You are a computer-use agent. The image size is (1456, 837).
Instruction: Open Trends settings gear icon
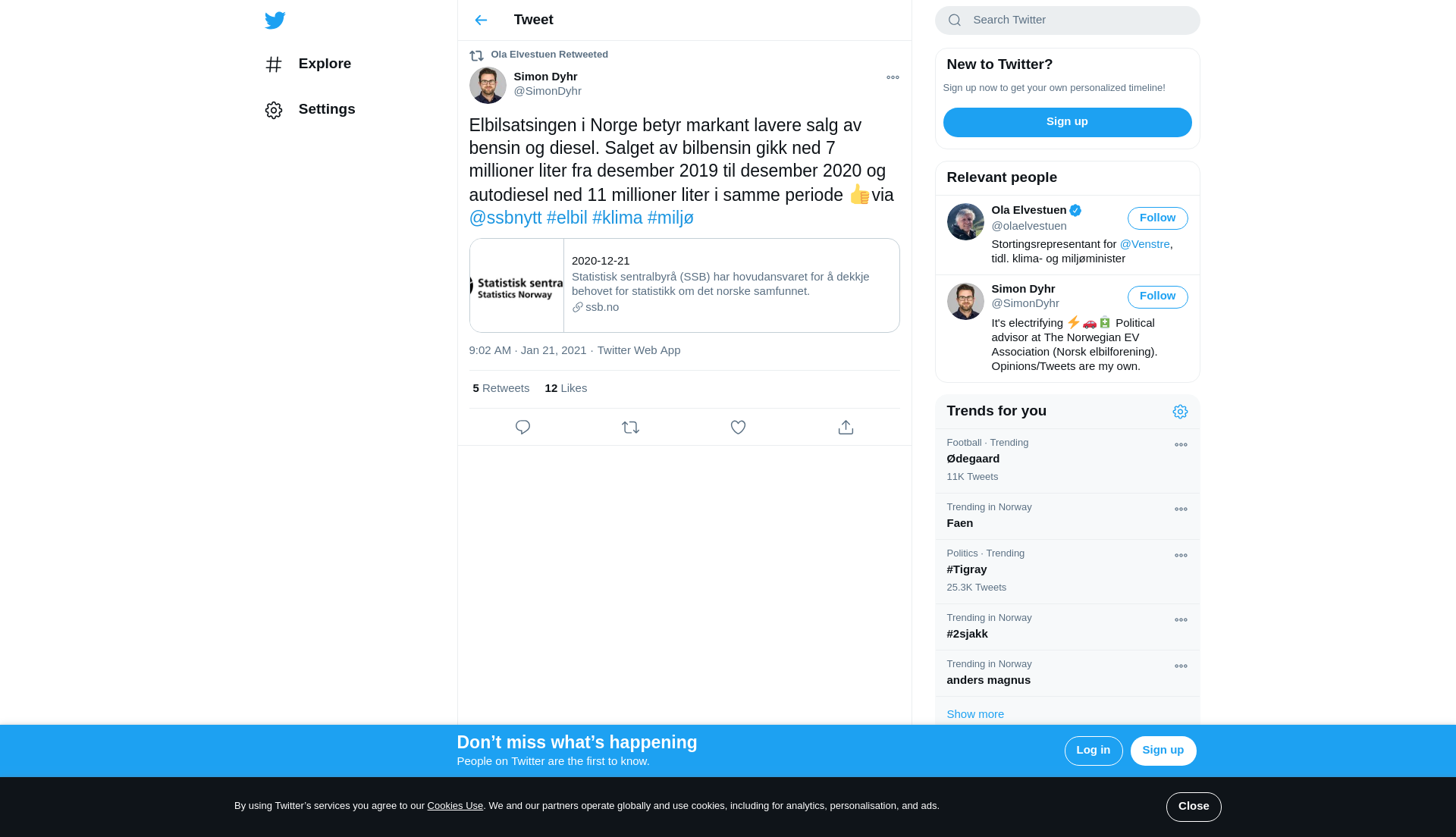(1180, 412)
